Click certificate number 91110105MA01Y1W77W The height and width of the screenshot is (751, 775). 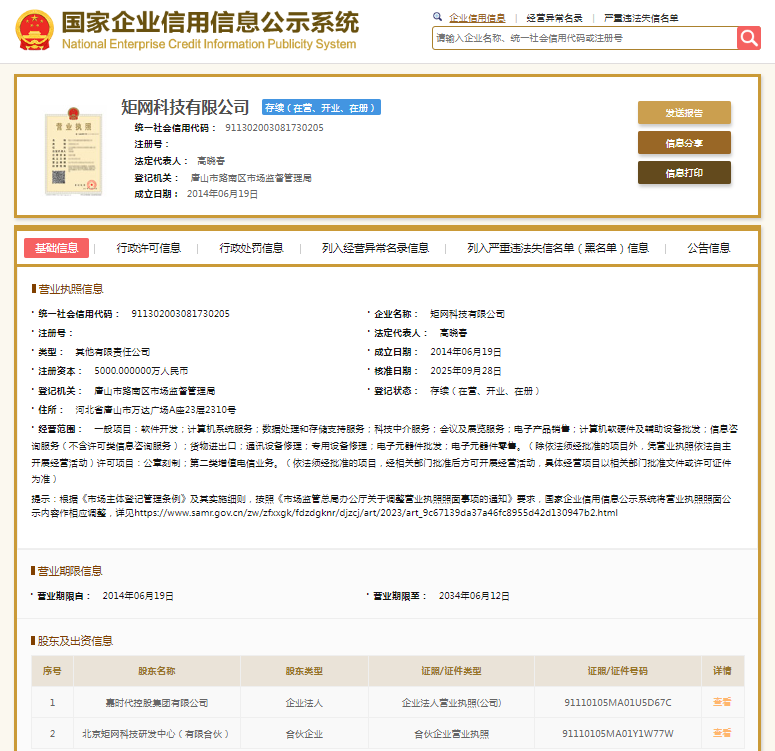click(x=618, y=733)
